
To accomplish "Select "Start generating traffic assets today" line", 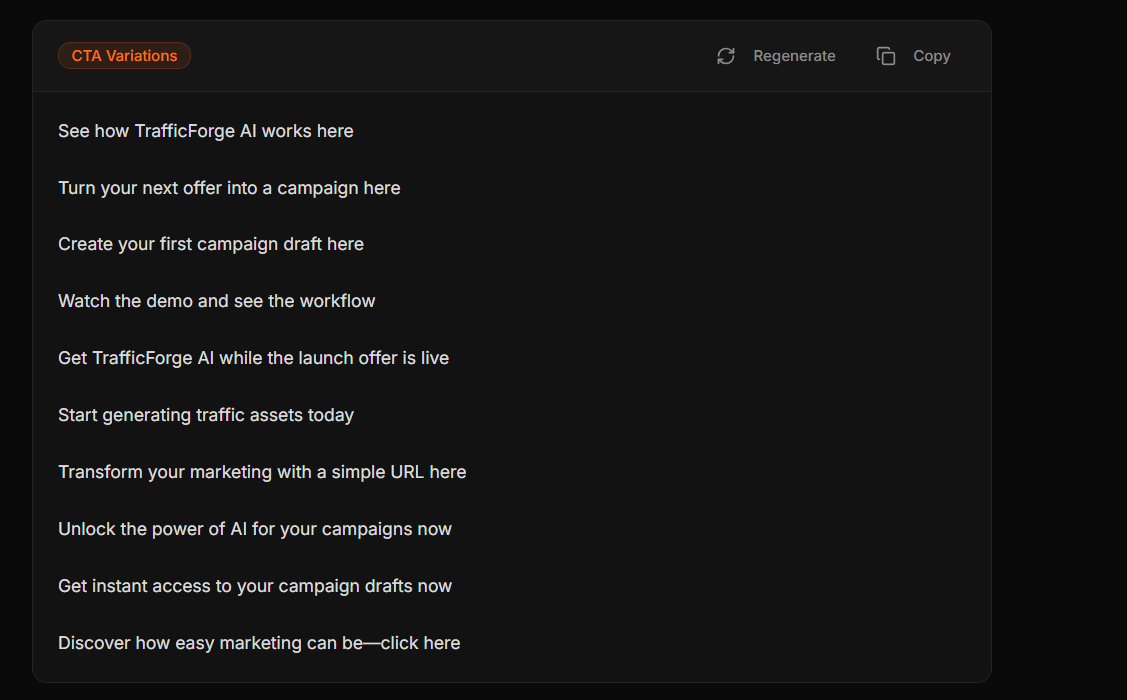I will point(206,415).
